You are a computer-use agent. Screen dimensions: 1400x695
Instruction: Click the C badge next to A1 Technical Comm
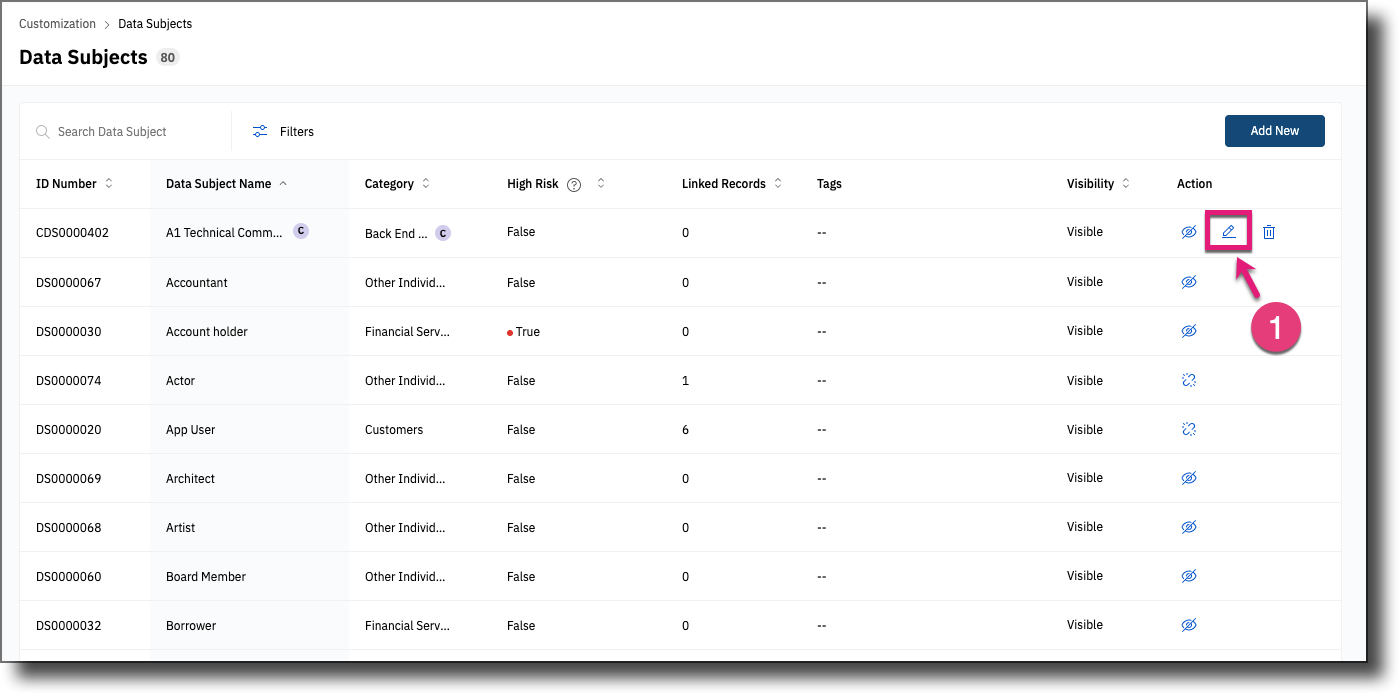point(300,230)
